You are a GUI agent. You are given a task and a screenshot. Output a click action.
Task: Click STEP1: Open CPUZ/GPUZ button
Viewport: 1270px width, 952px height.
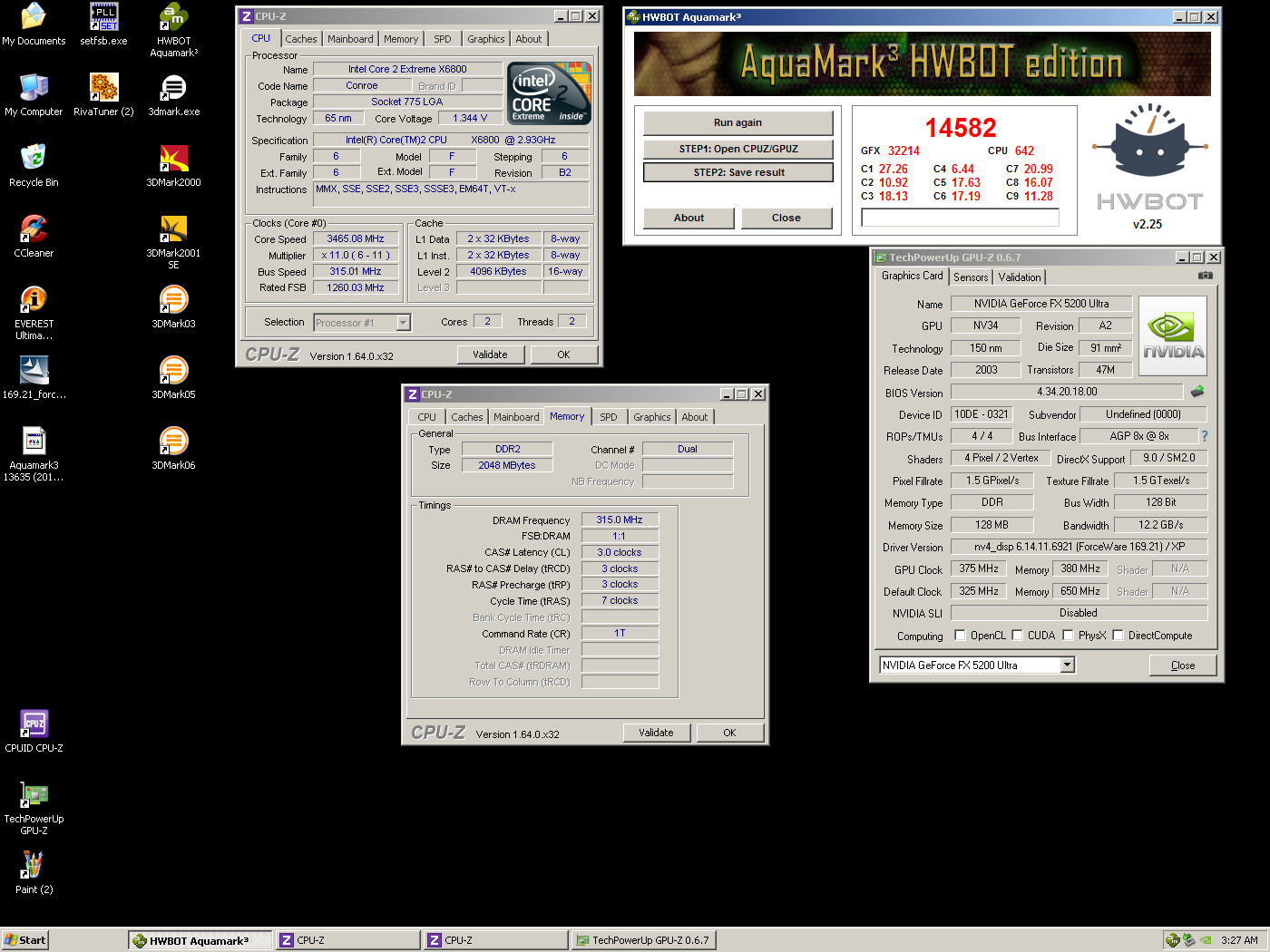738,149
